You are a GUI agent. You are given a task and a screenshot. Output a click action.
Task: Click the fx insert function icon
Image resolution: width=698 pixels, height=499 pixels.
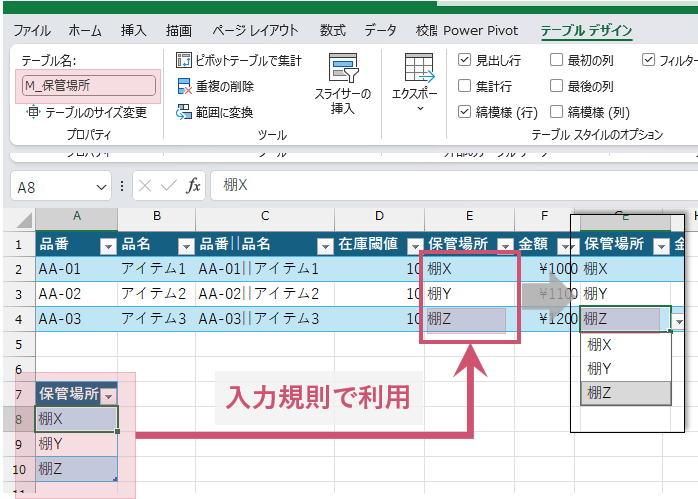[193, 185]
